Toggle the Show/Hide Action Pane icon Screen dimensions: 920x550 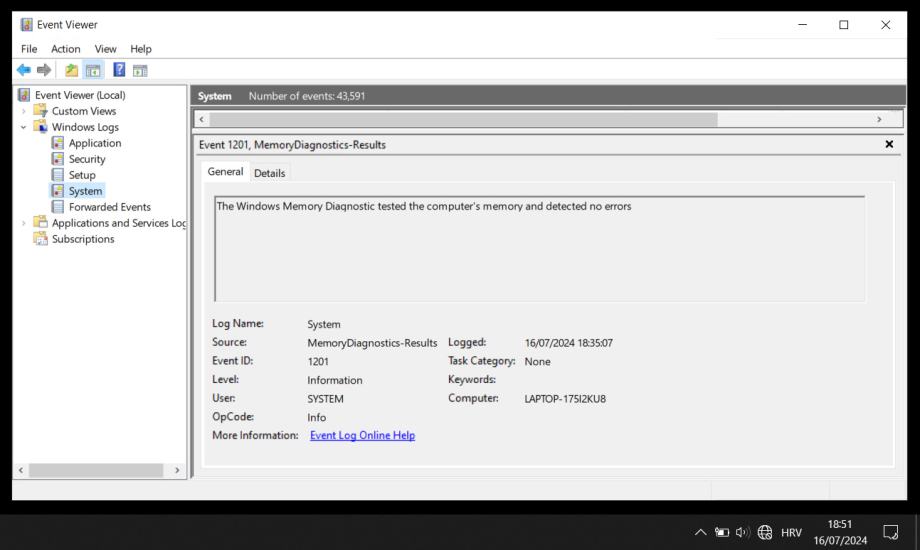point(139,71)
